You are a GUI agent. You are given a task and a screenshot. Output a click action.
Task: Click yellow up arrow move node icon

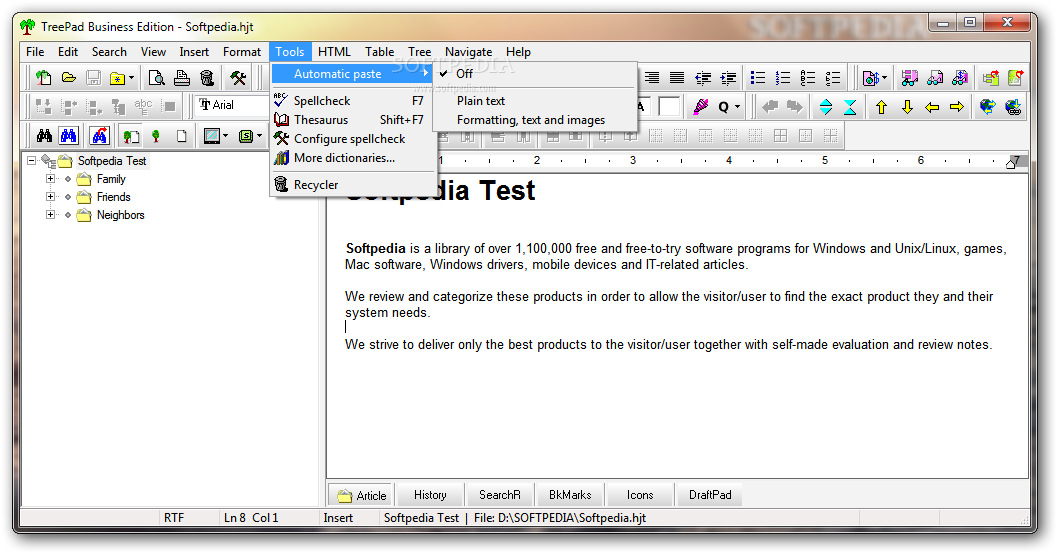881,107
